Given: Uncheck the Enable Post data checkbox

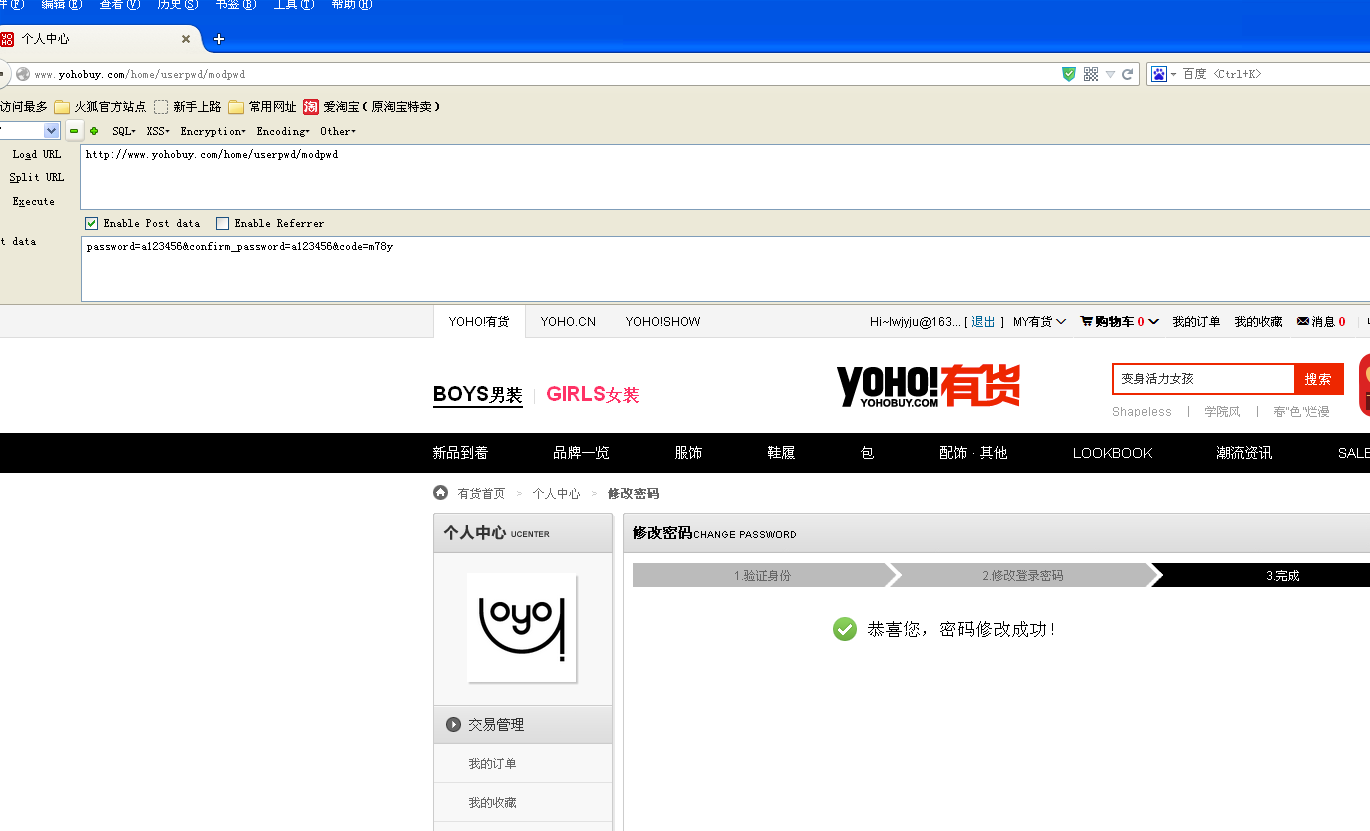Looking at the screenshot, I should 92,223.
